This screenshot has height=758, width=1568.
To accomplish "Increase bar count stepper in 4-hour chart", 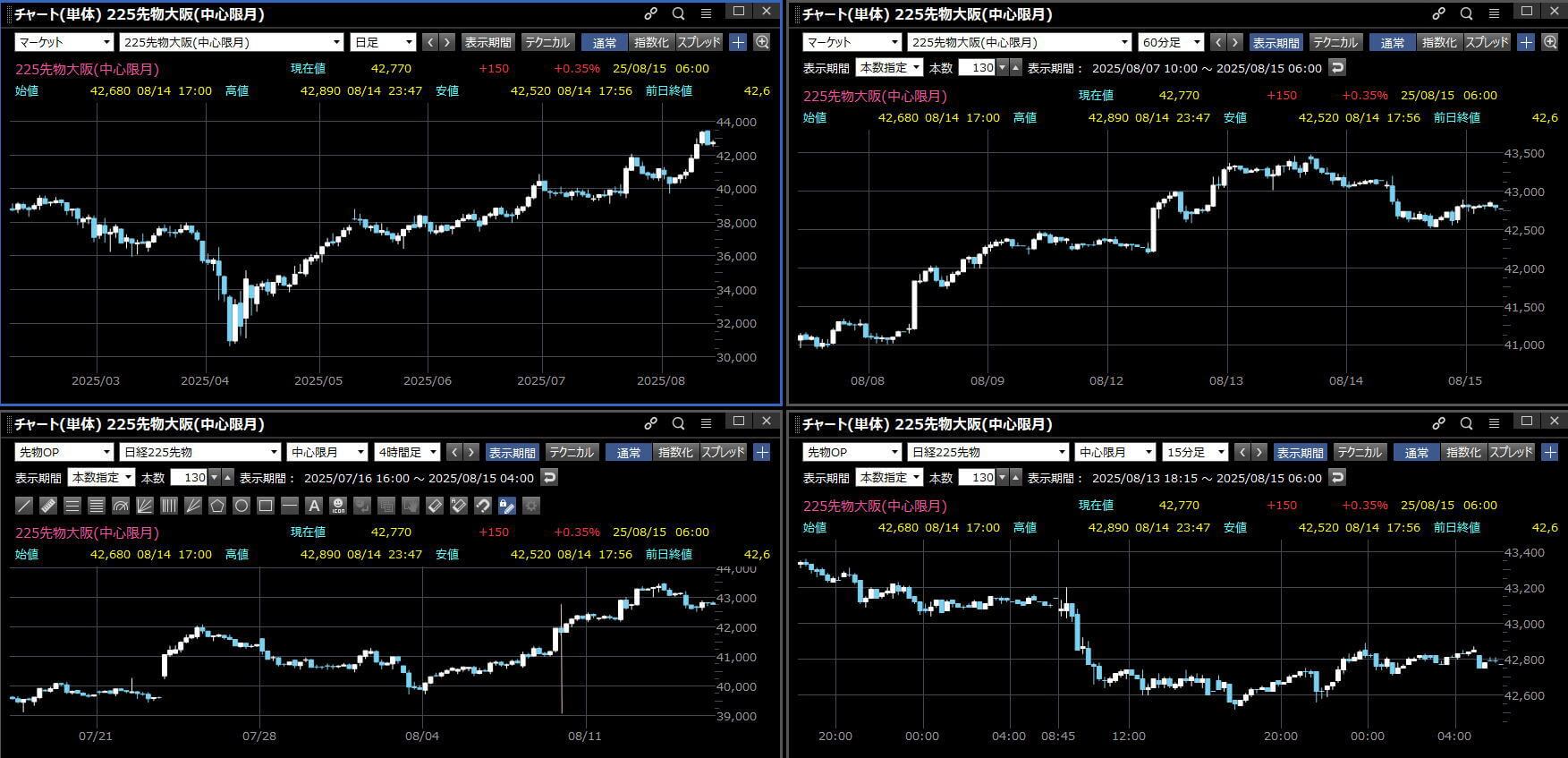I will 227,473.
